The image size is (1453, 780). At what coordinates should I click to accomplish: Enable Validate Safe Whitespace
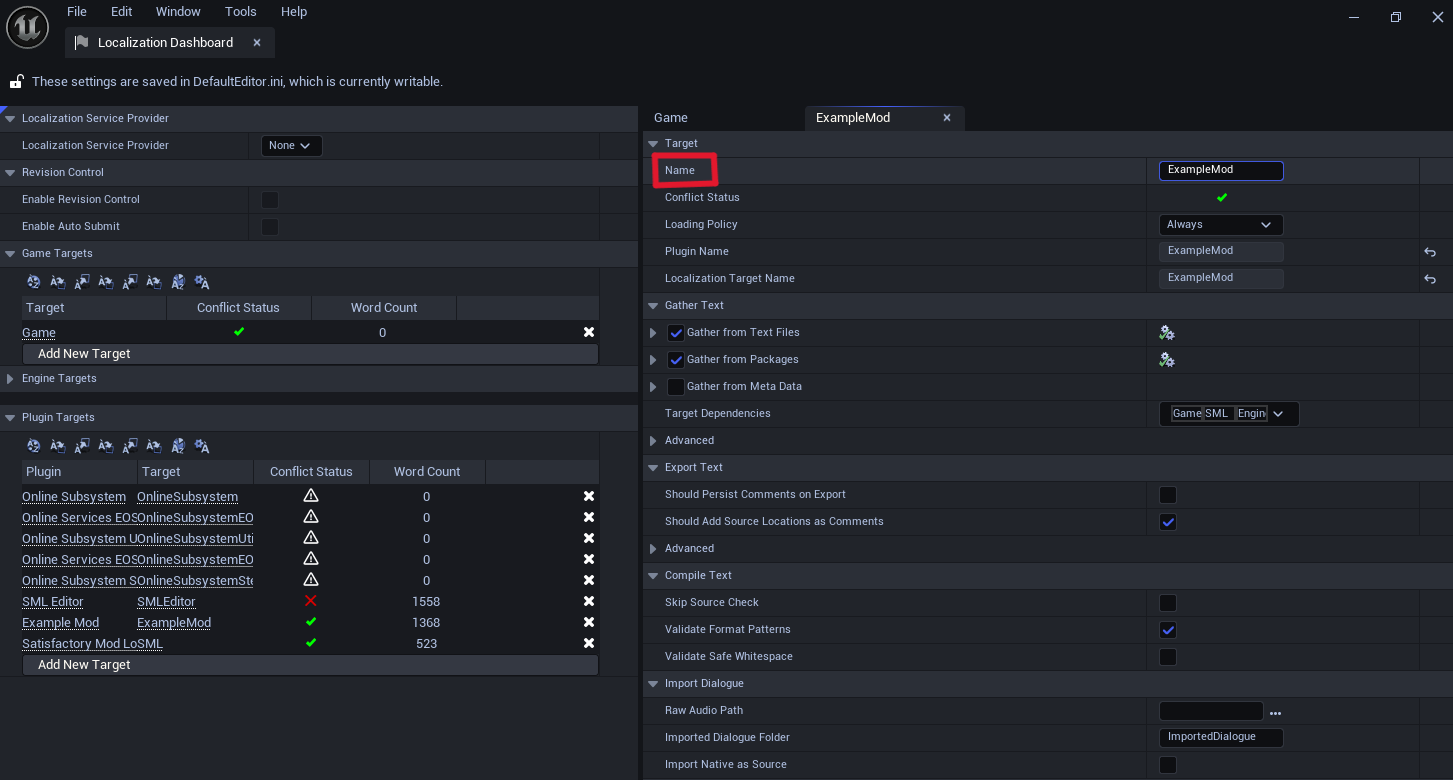click(x=1168, y=657)
